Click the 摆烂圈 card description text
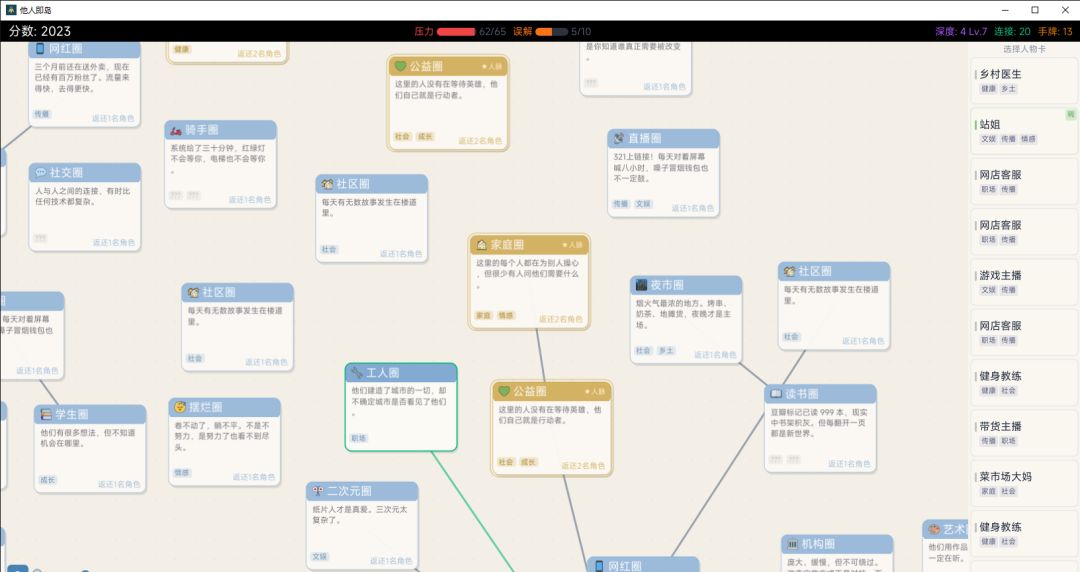 pyautogui.click(x=222, y=436)
